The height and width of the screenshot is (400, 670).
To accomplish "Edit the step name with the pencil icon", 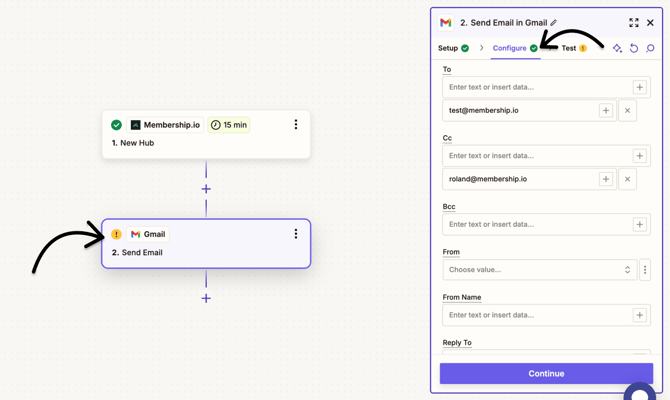I will click(553, 23).
